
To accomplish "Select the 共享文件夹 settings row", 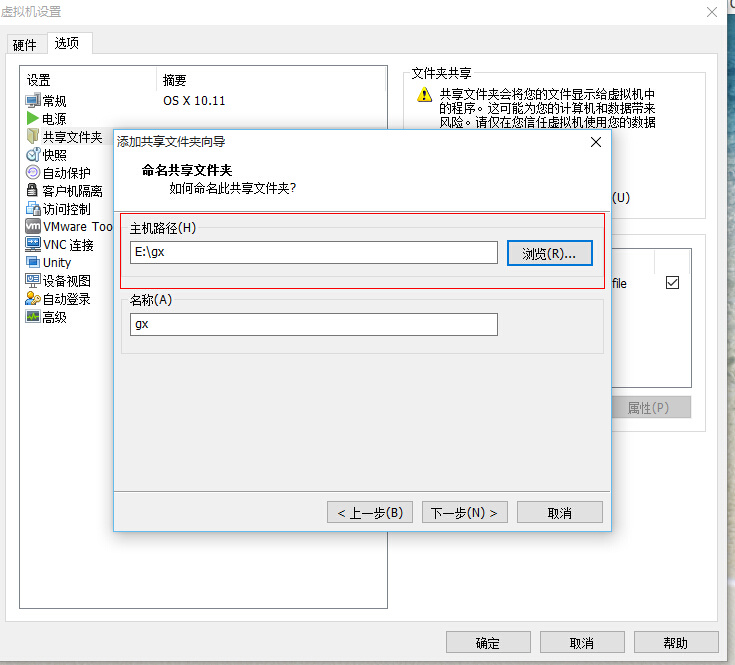I will (68, 136).
